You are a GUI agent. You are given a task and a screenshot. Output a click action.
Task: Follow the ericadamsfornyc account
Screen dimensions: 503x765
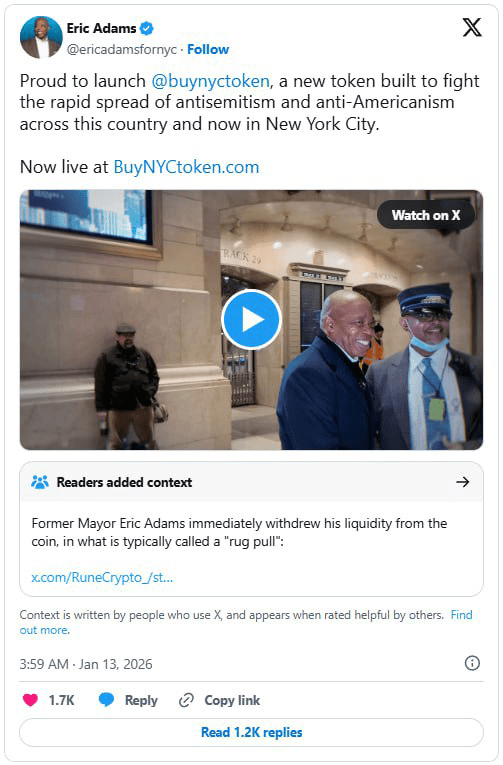(x=208, y=49)
